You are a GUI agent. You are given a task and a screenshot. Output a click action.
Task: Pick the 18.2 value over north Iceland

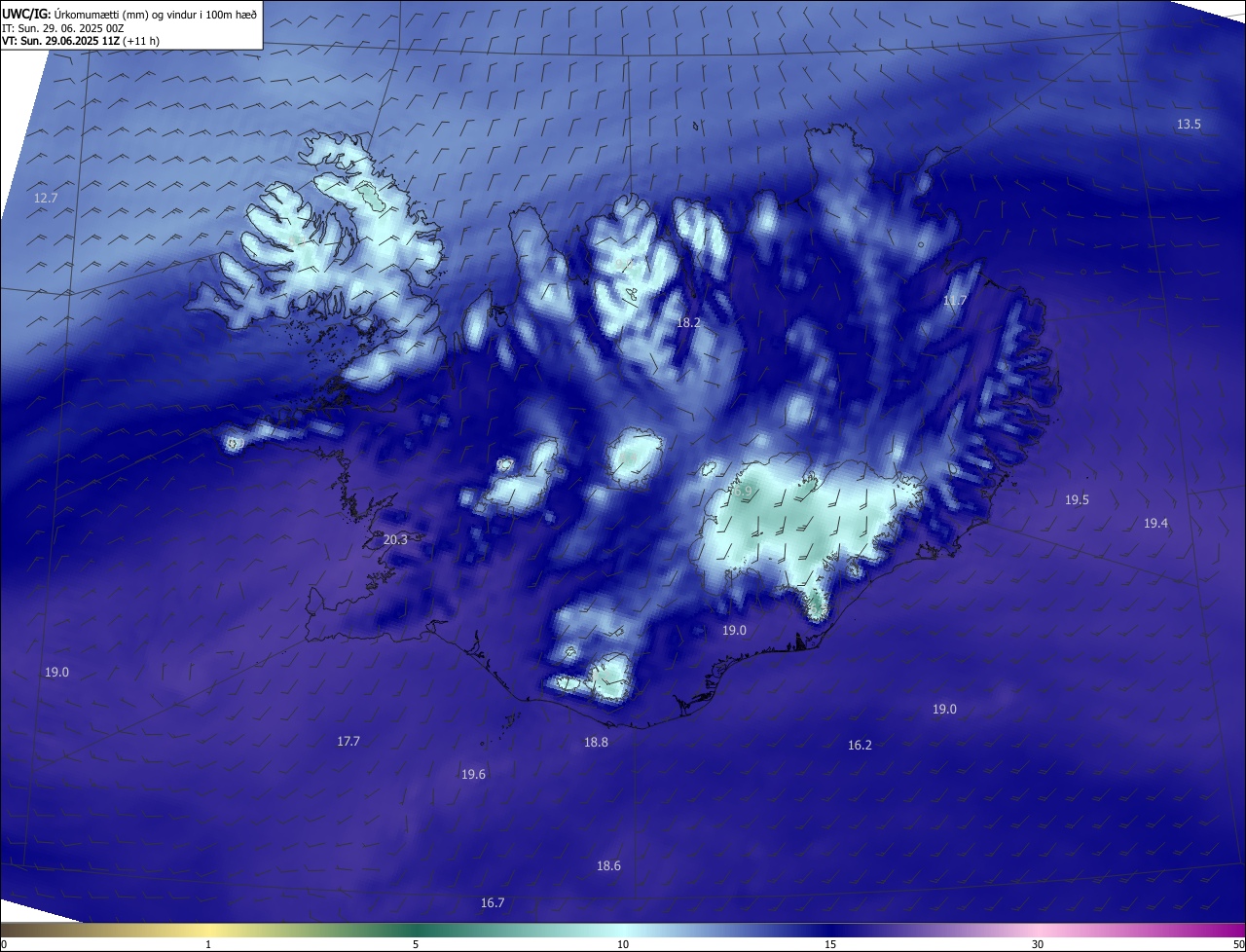tap(688, 321)
